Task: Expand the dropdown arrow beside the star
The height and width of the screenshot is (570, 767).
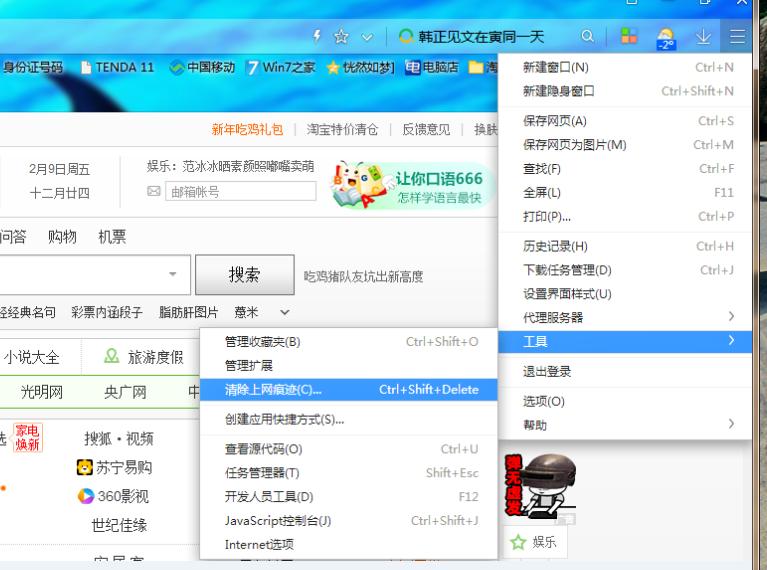Action: pos(367,37)
